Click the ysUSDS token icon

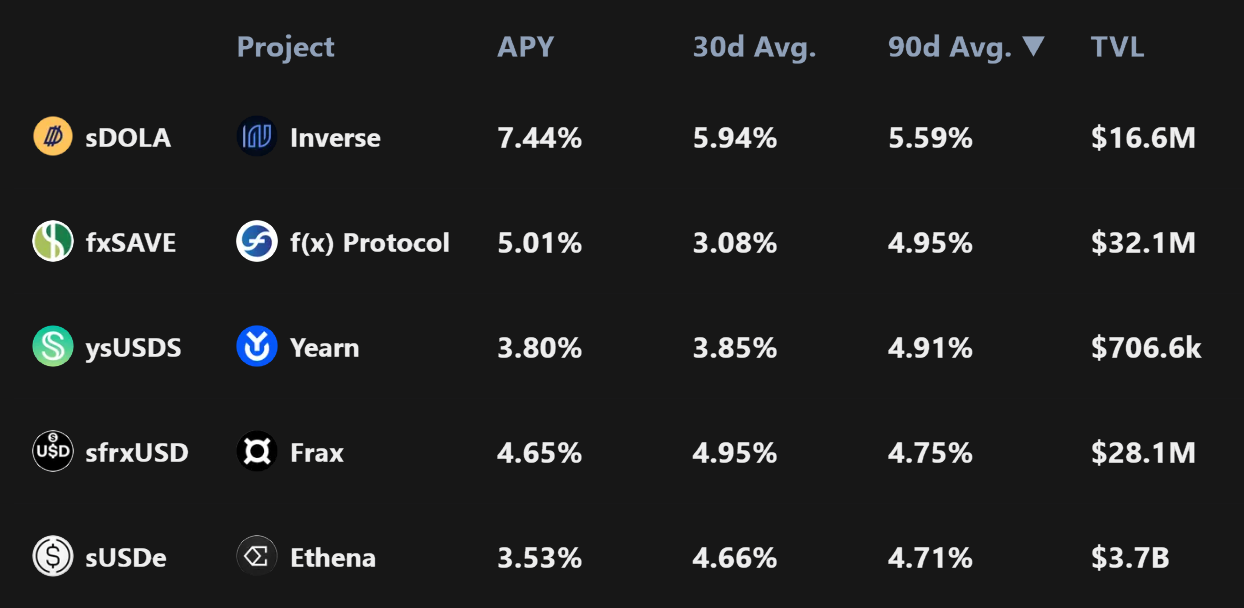point(53,347)
